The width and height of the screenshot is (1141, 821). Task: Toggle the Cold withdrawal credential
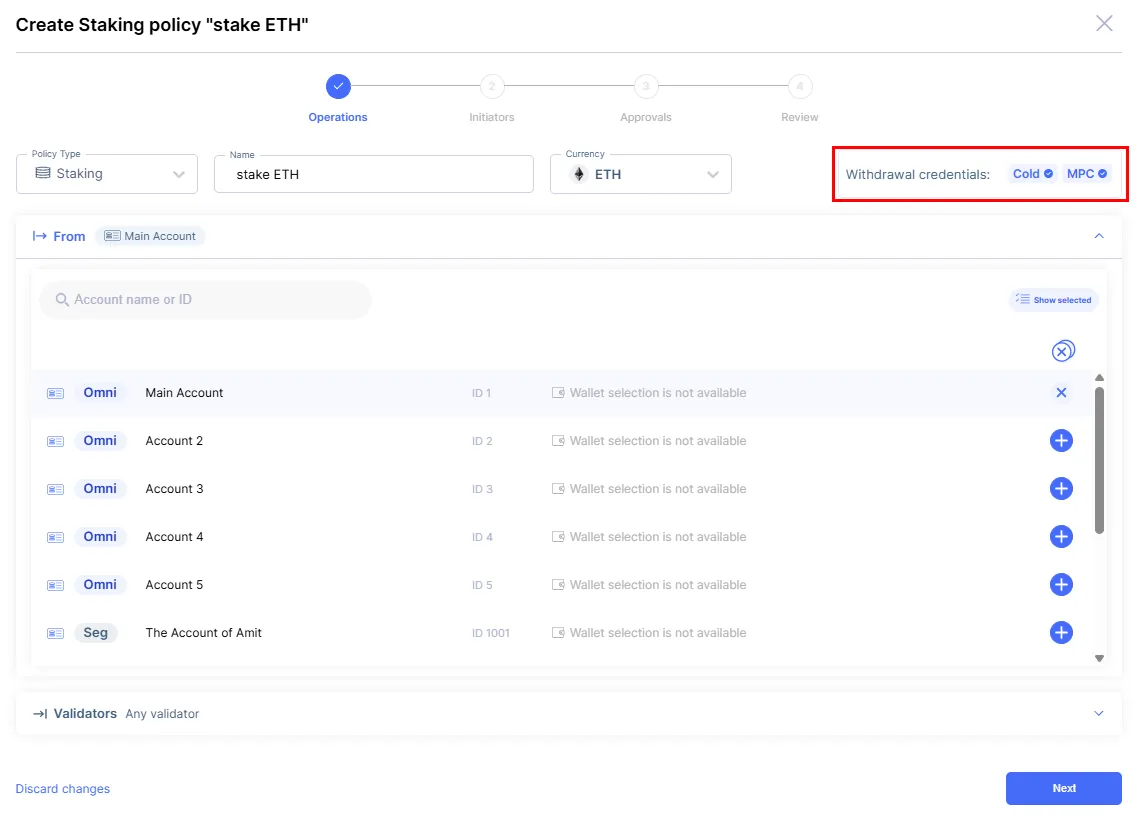pyautogui.click(x=1033, y=173)
